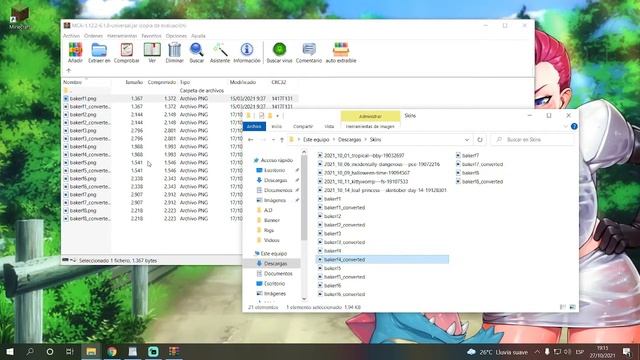Image resolution: width=640 pixels, height=360 pixels.
Task: Select baker4_converted file in Explorer
Action: click(382, 260)
